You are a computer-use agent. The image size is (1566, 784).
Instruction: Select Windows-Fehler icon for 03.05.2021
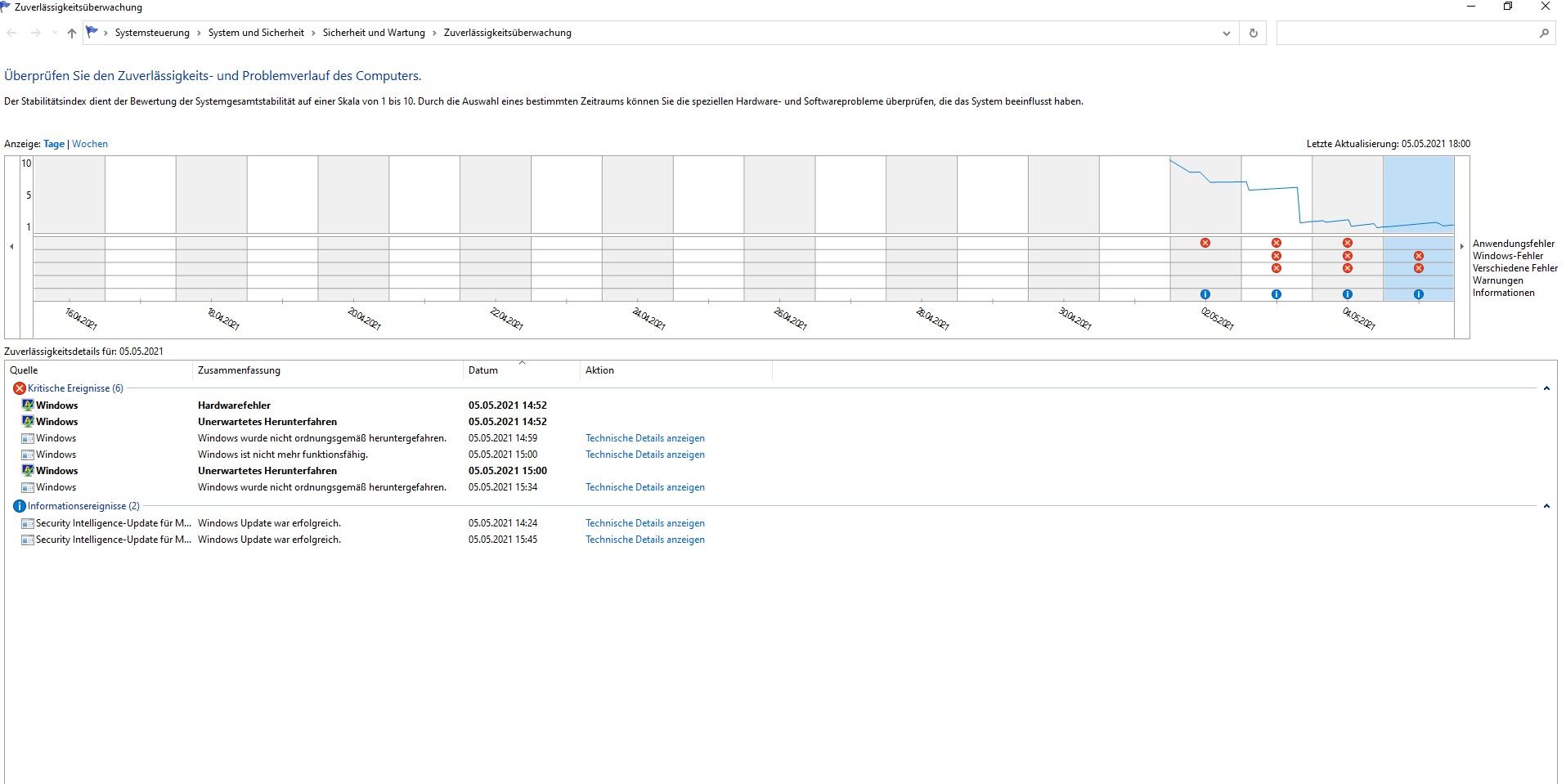pyautogui.click(x=1277, y=256)
